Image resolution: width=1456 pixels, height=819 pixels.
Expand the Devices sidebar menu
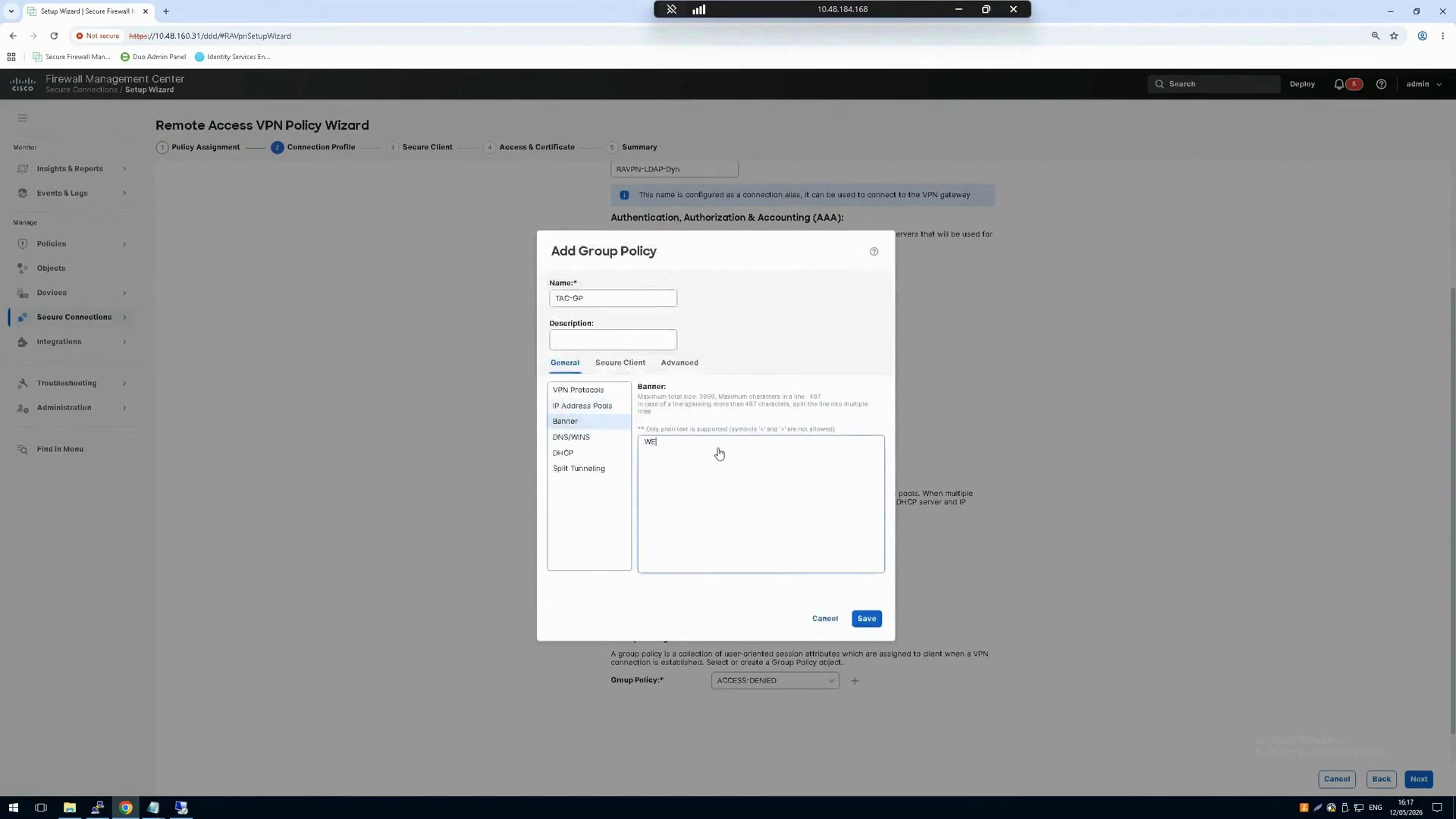point(71,293)
